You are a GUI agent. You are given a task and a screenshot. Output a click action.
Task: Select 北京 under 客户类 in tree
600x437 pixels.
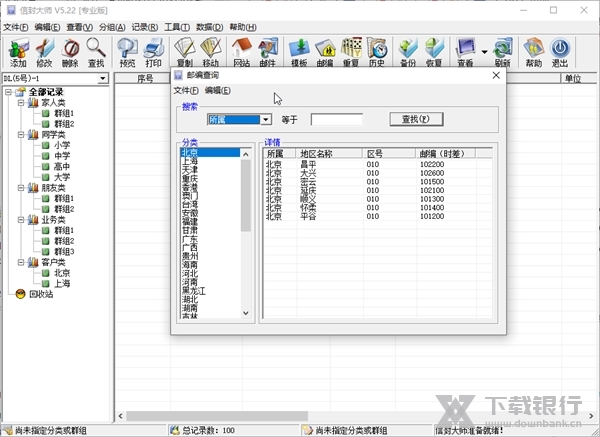[62, 273]
